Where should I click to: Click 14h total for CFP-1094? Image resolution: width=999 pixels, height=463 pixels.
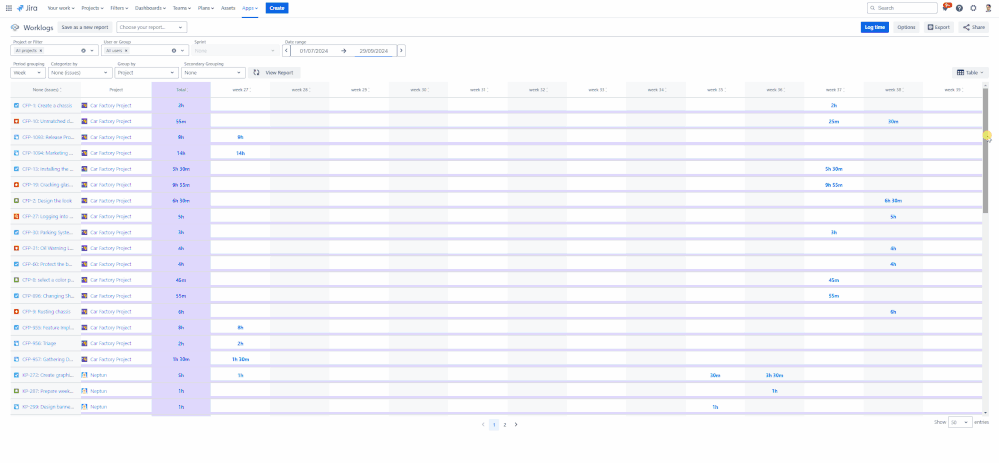tap(181, 153)
